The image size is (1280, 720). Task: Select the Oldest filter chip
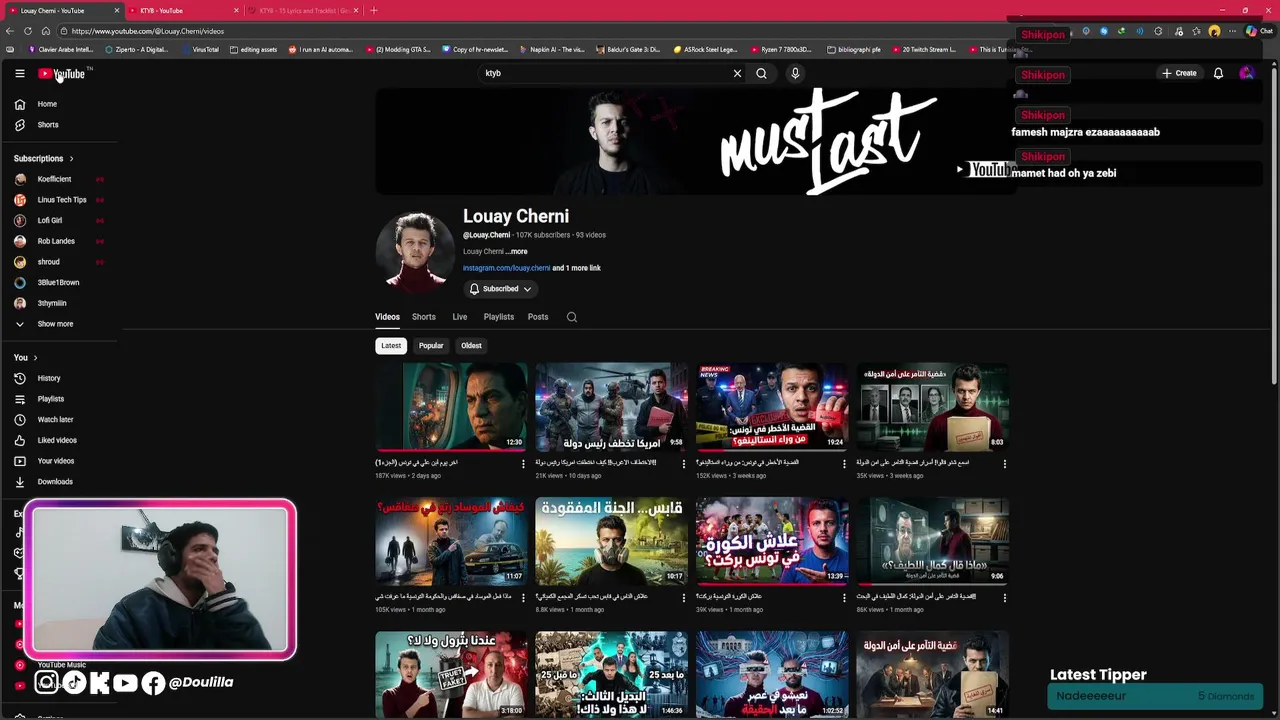tap(471, 346)
